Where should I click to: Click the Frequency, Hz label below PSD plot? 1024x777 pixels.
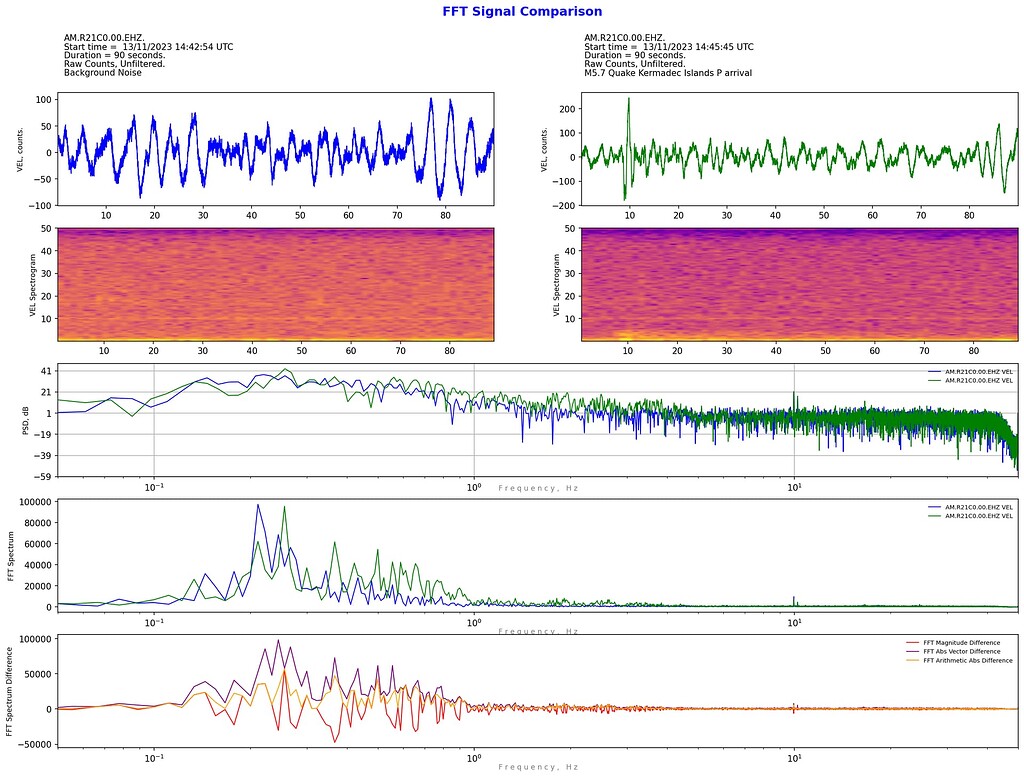538,488
